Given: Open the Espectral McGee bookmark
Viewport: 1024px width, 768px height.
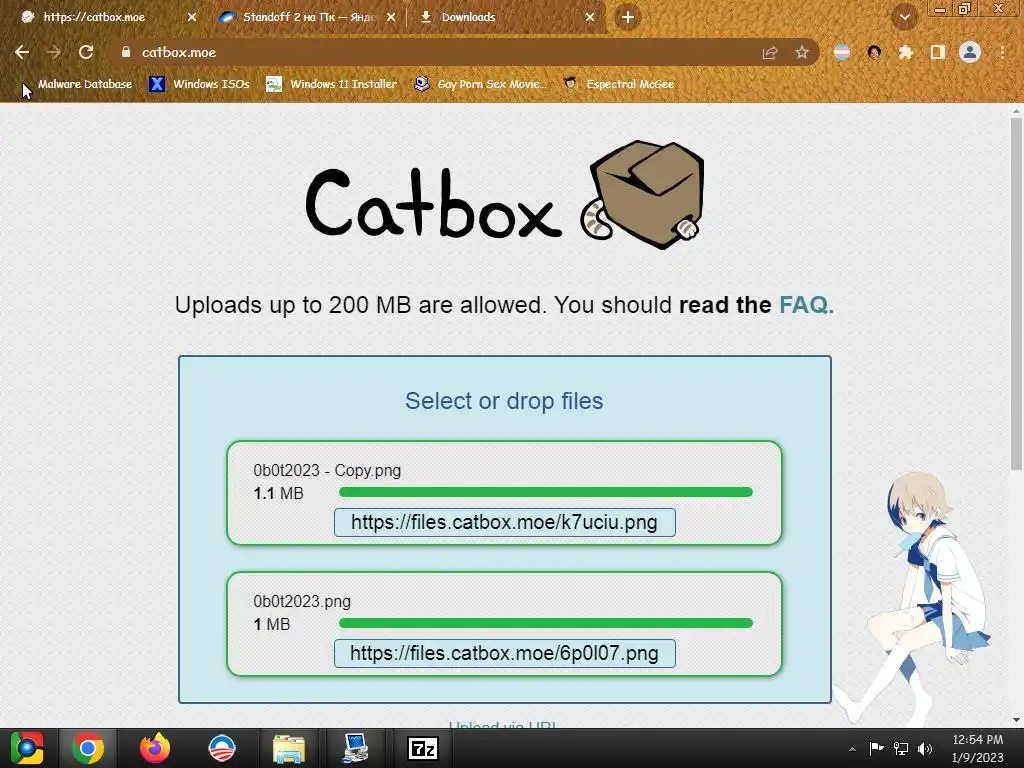Looking at the screenshot, I should click(618, 84).
